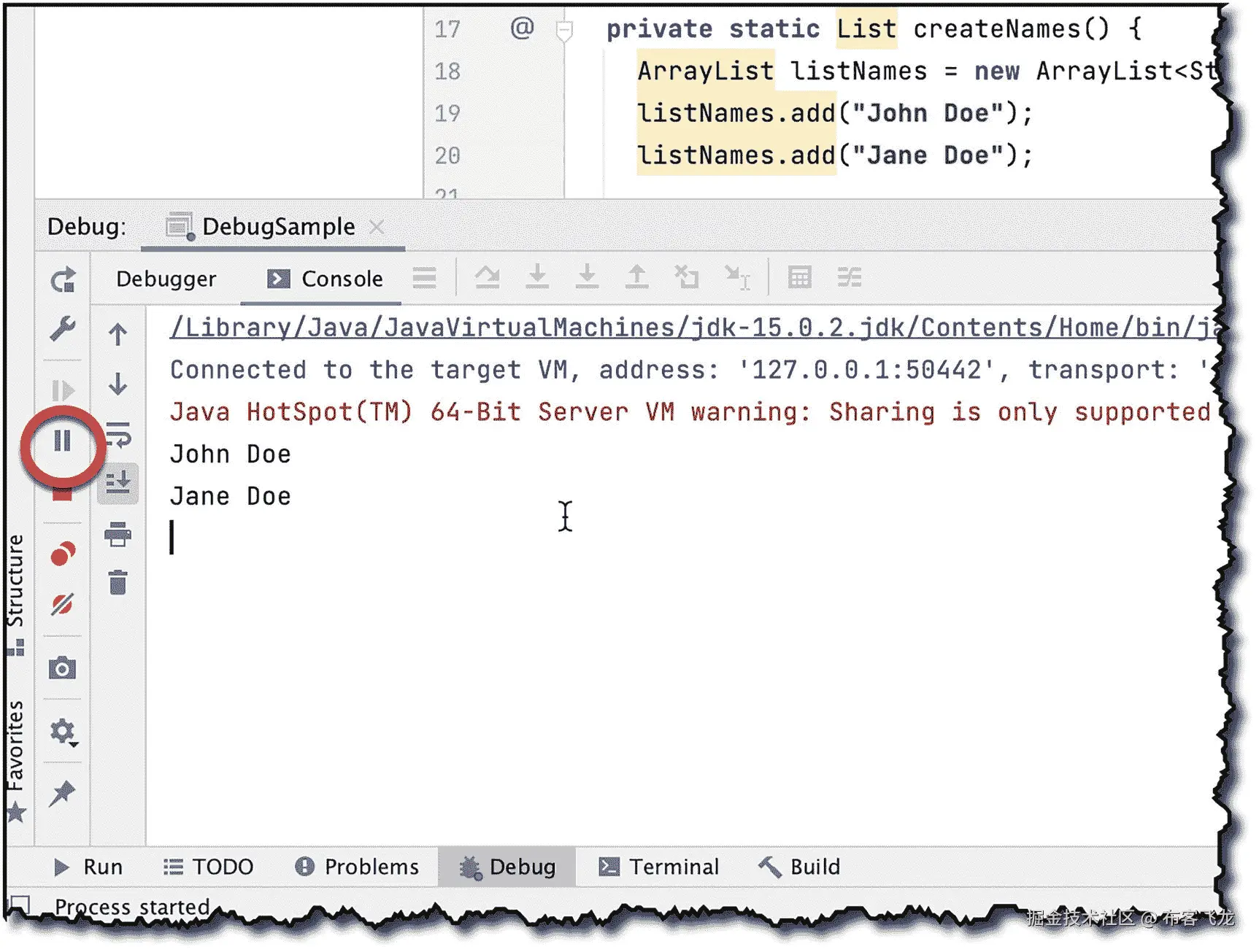The height and width of the screenshot is (952, 1259).
Task: Click Run to Cursor icon
Action: [737, 278]
